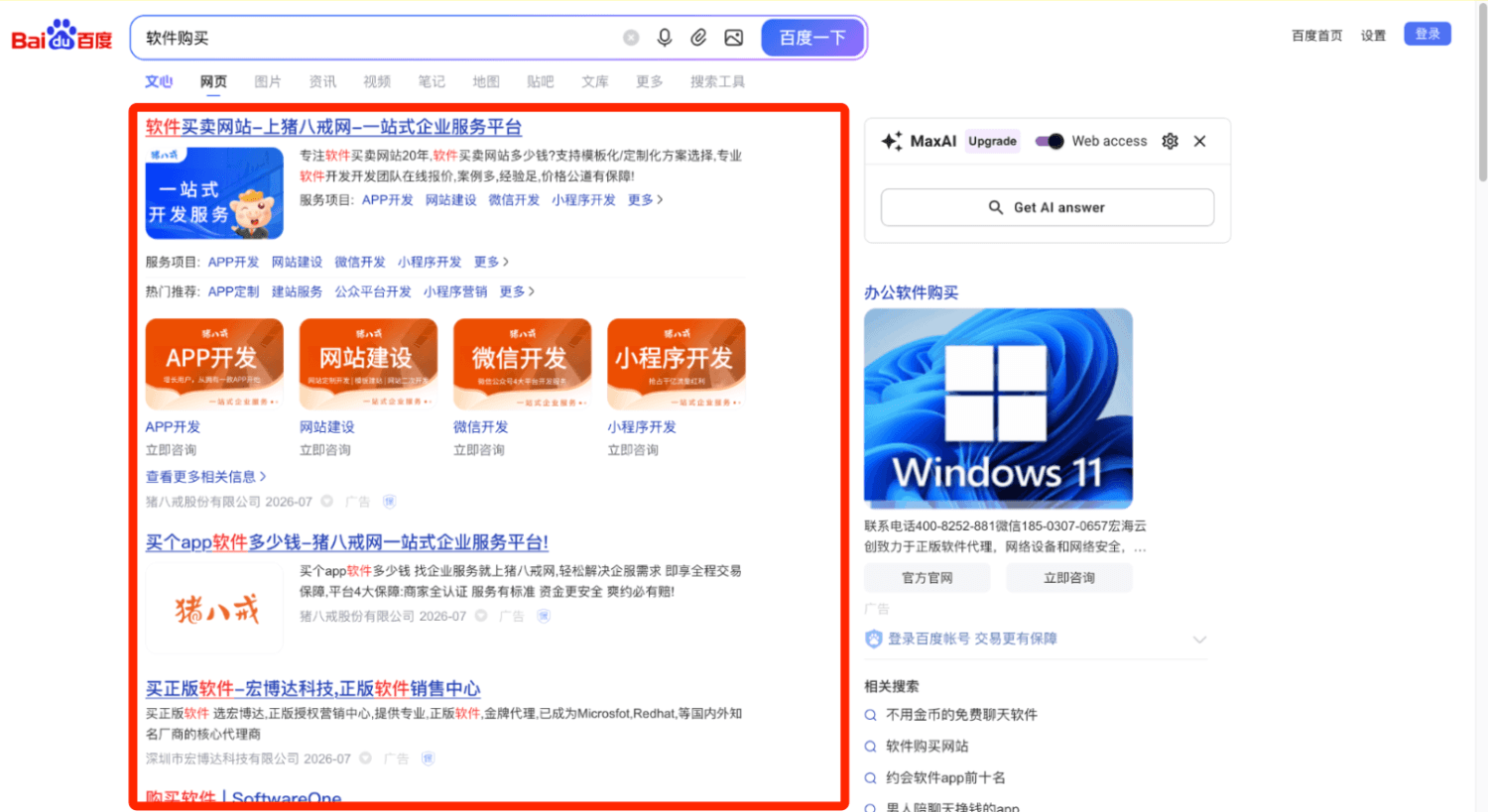Viewport: 1488px width, 812px height.
Task: Click the Baidu logo
Action: point(62,37)
